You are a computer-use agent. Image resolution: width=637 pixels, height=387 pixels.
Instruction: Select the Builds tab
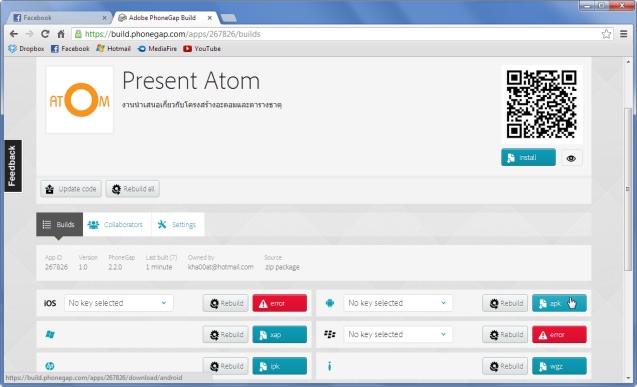click(x=59, y=224)
